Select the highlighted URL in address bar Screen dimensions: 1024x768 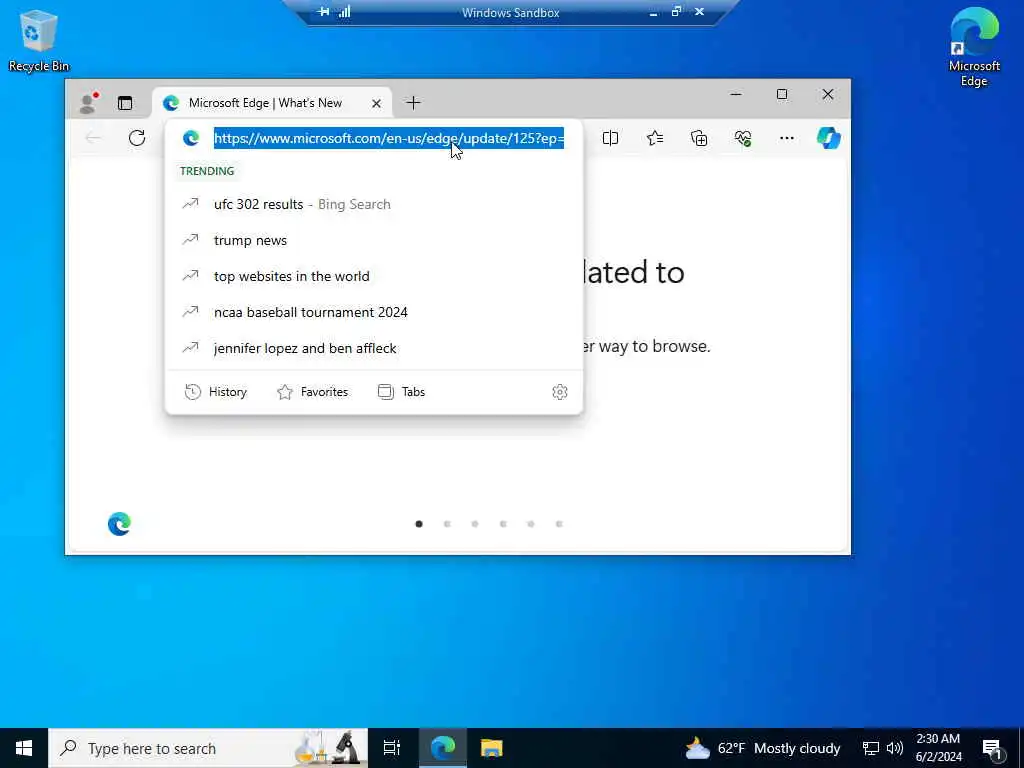pos(389,138)
